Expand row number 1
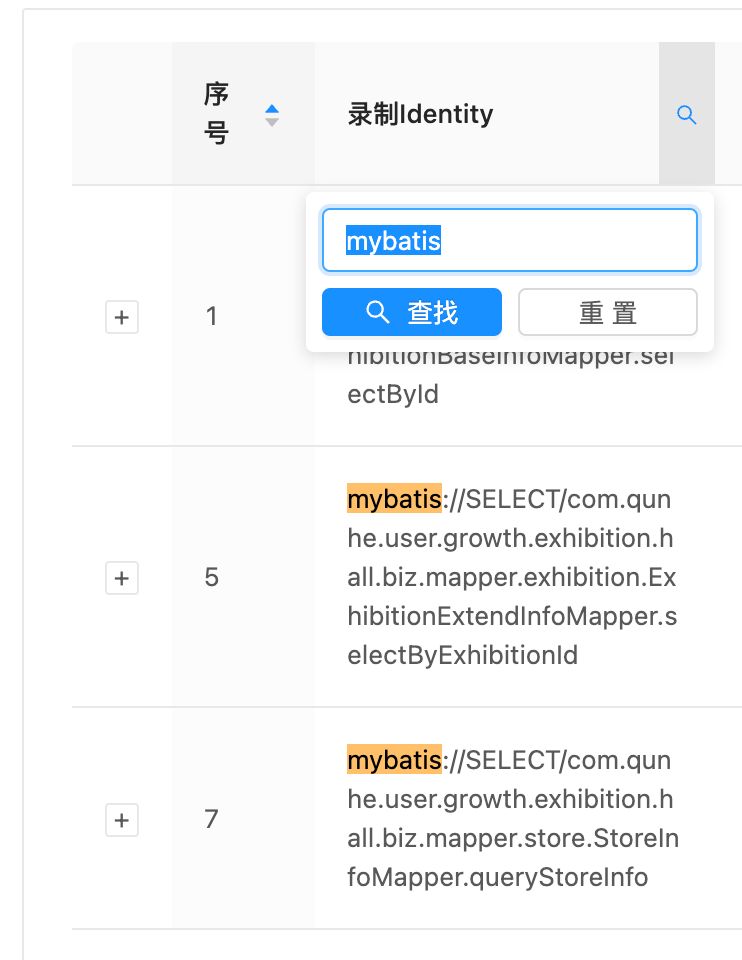Image resolution: width=742 pixels, height=960 pixels. 122,317
